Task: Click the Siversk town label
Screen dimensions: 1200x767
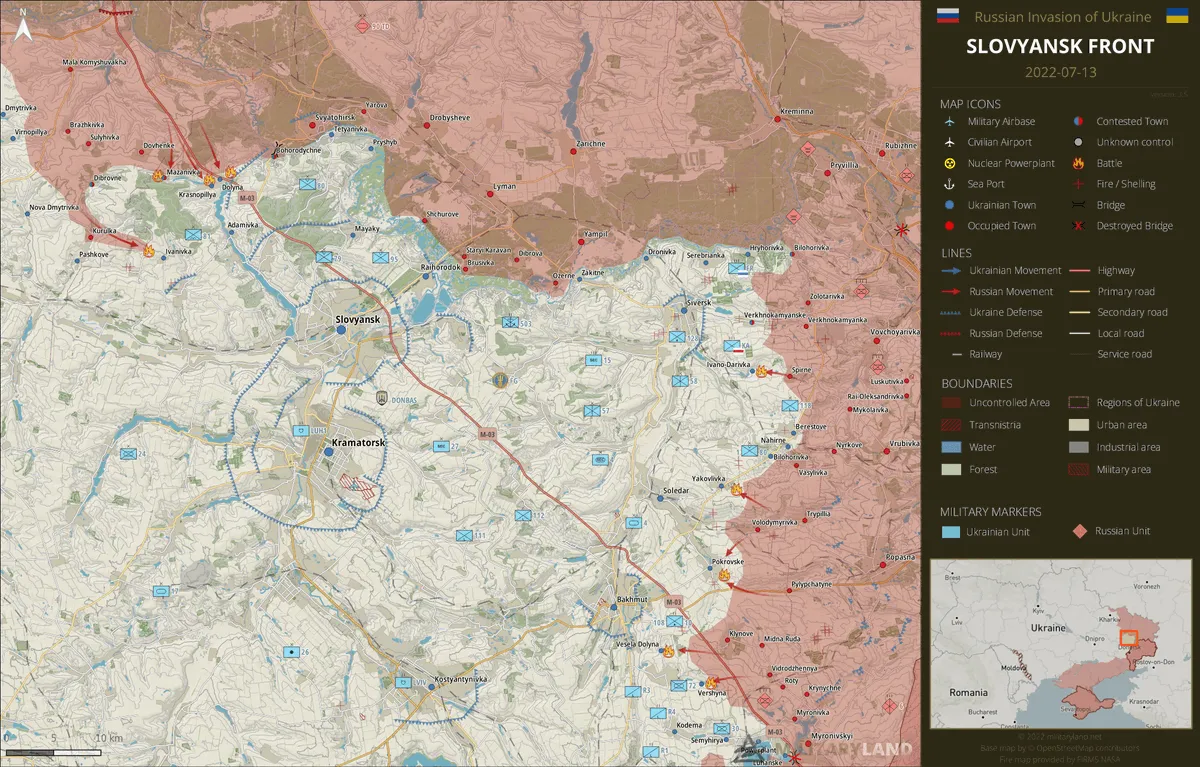Action: pos(698,302)
